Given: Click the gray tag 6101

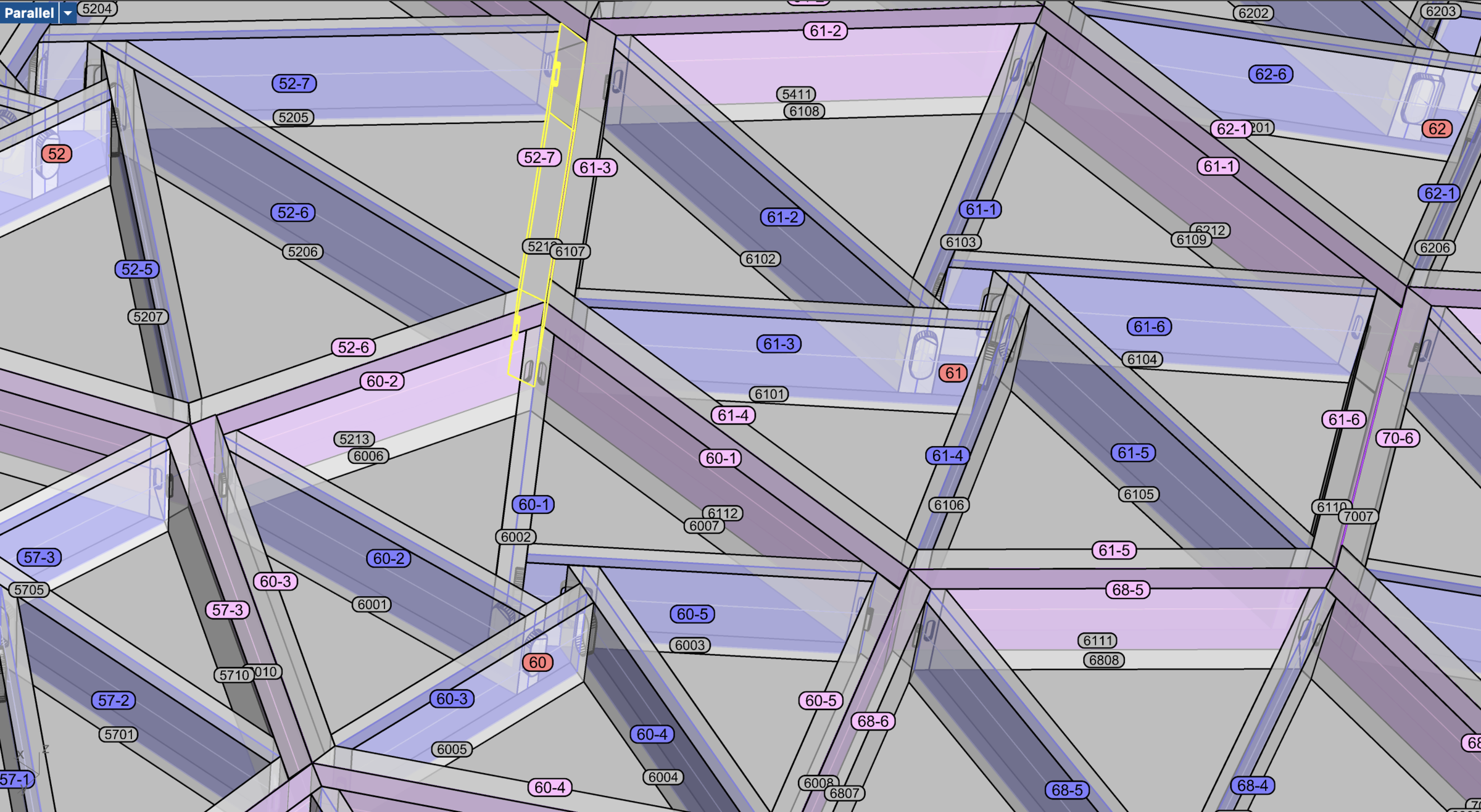Looking at the screenshot, I should (768, 394).
